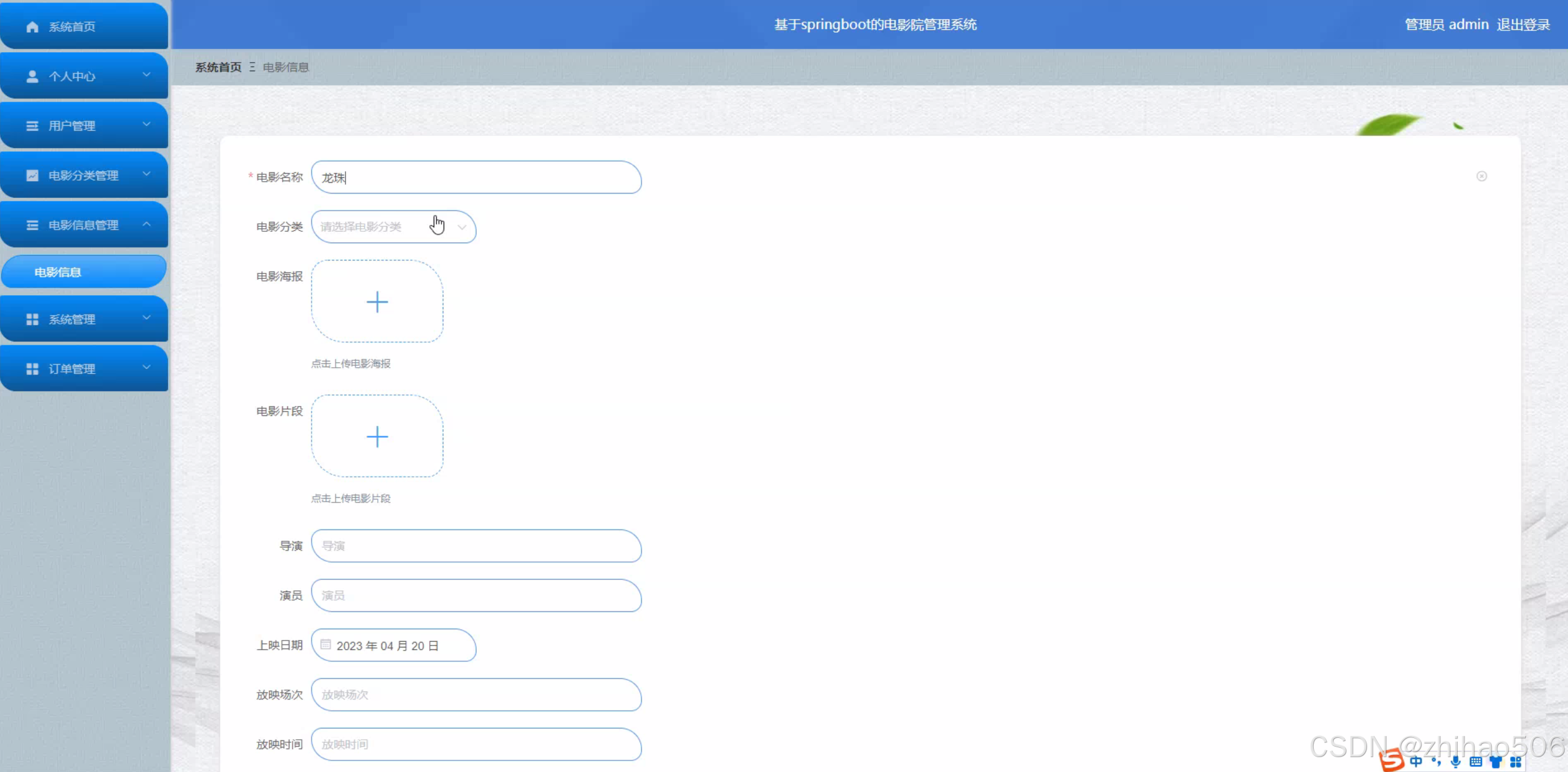Focus the 导演 input field

click(476, 546)
